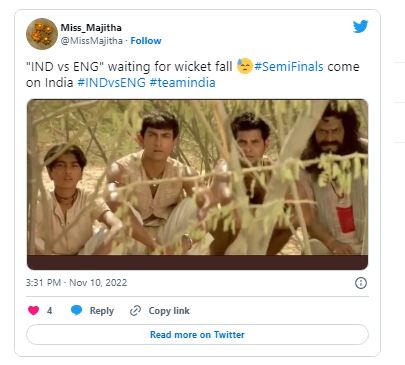Like the tweet with the heart icon
The width and height of the screenshot is (405, 365).
(x=33, y=310)
